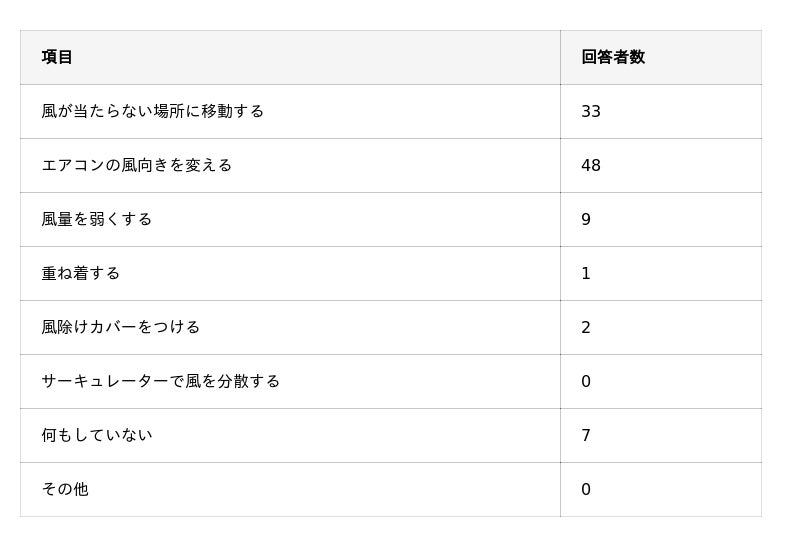
Task: Click the 項目 column header
Action: [57, 57]
